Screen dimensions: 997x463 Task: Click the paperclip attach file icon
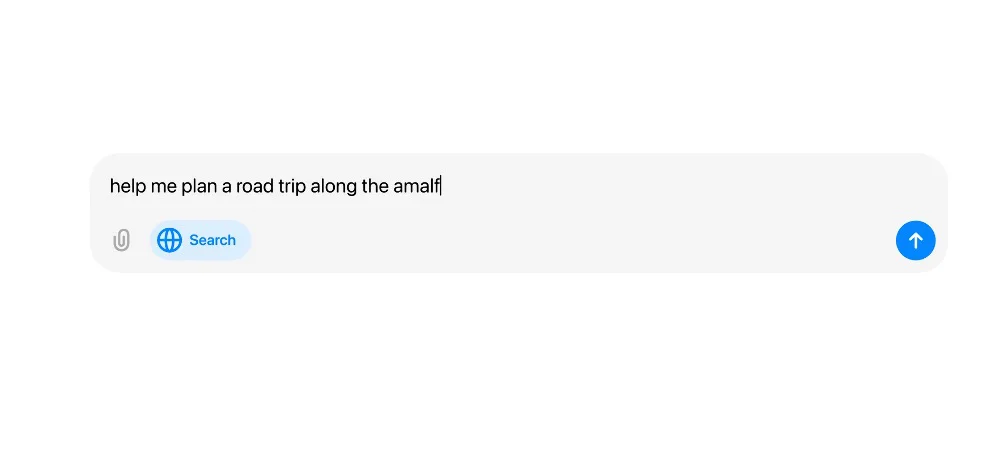click(x=121, y=241)
